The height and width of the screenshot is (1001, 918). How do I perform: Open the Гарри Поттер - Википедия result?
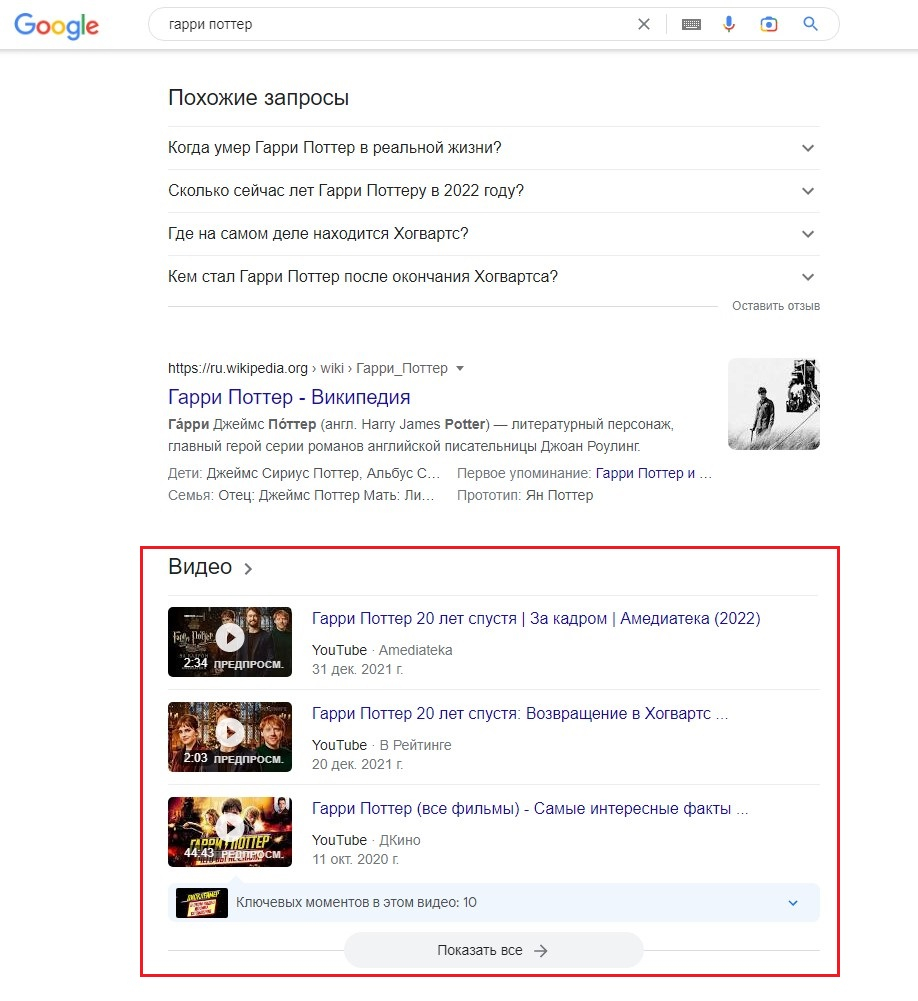289,397
